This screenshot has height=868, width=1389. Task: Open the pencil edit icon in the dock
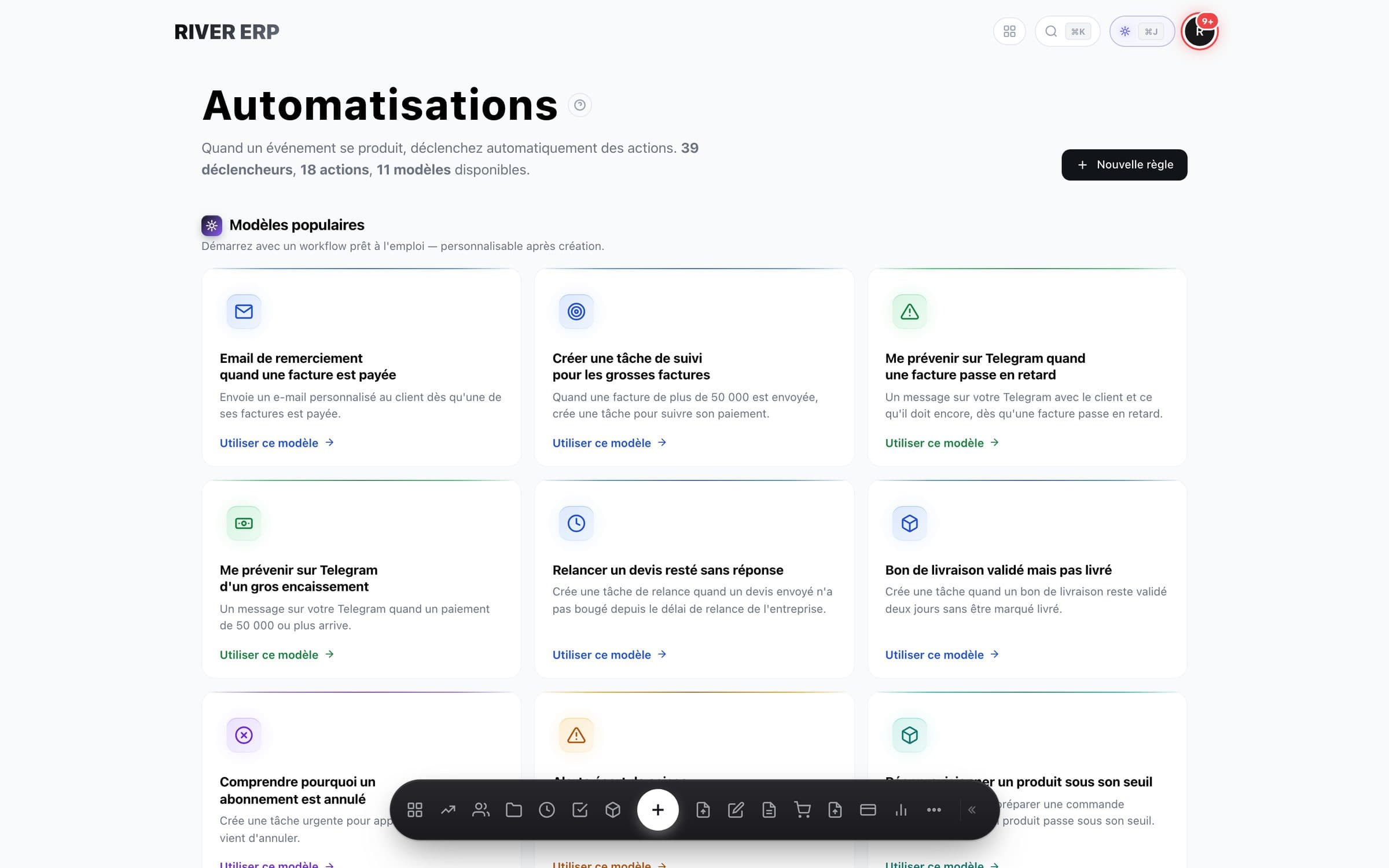tap(736, 810)
